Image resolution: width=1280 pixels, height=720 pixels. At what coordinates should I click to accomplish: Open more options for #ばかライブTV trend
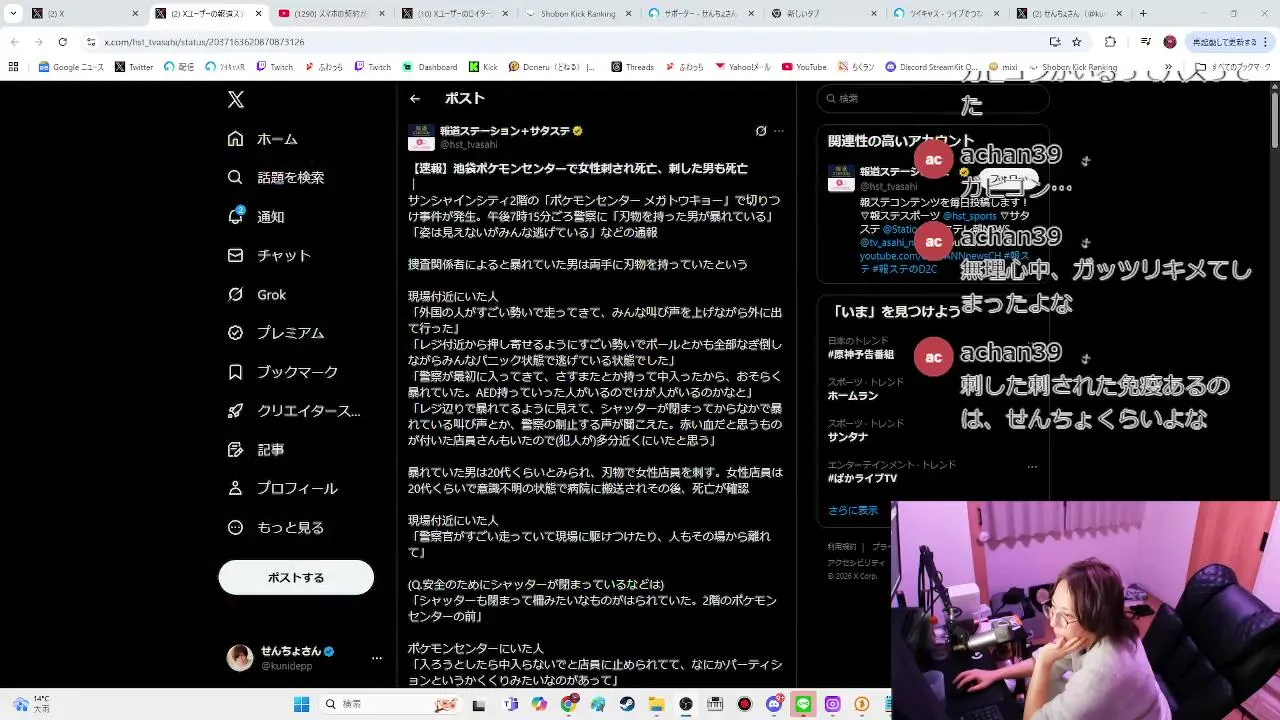1032,466
